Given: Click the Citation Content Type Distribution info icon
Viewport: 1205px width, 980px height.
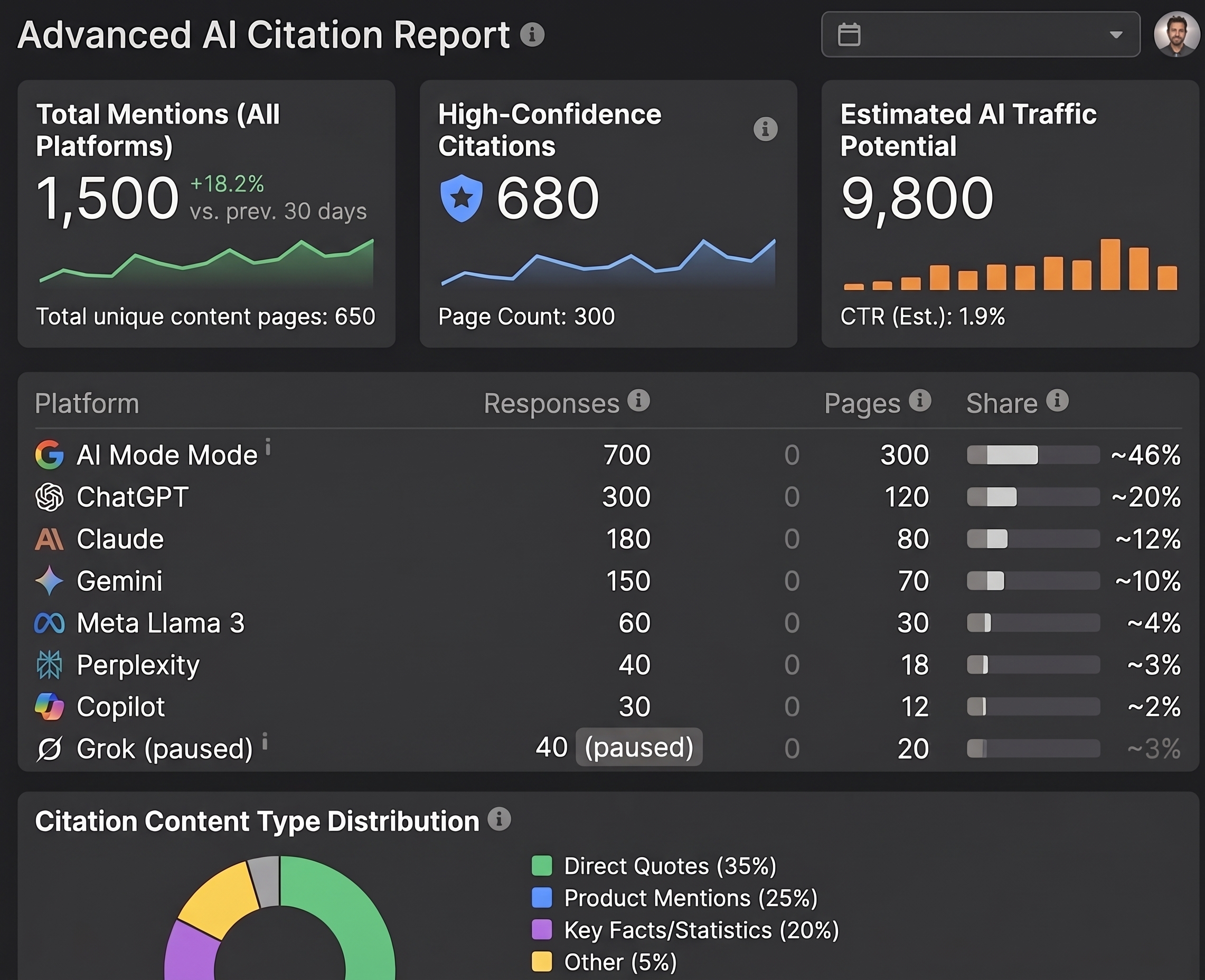Looking at the screenshot, I should 499,819.
